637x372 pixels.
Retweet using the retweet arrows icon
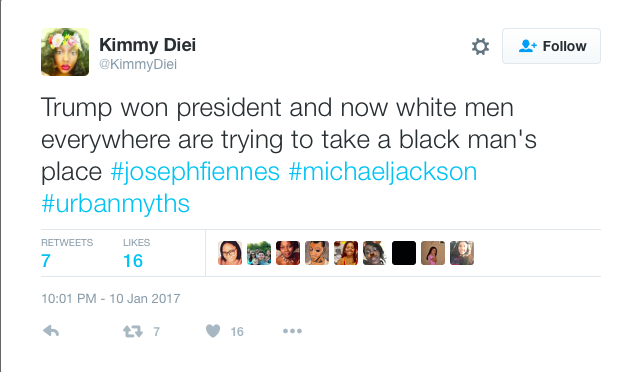[x=133, y=331]
